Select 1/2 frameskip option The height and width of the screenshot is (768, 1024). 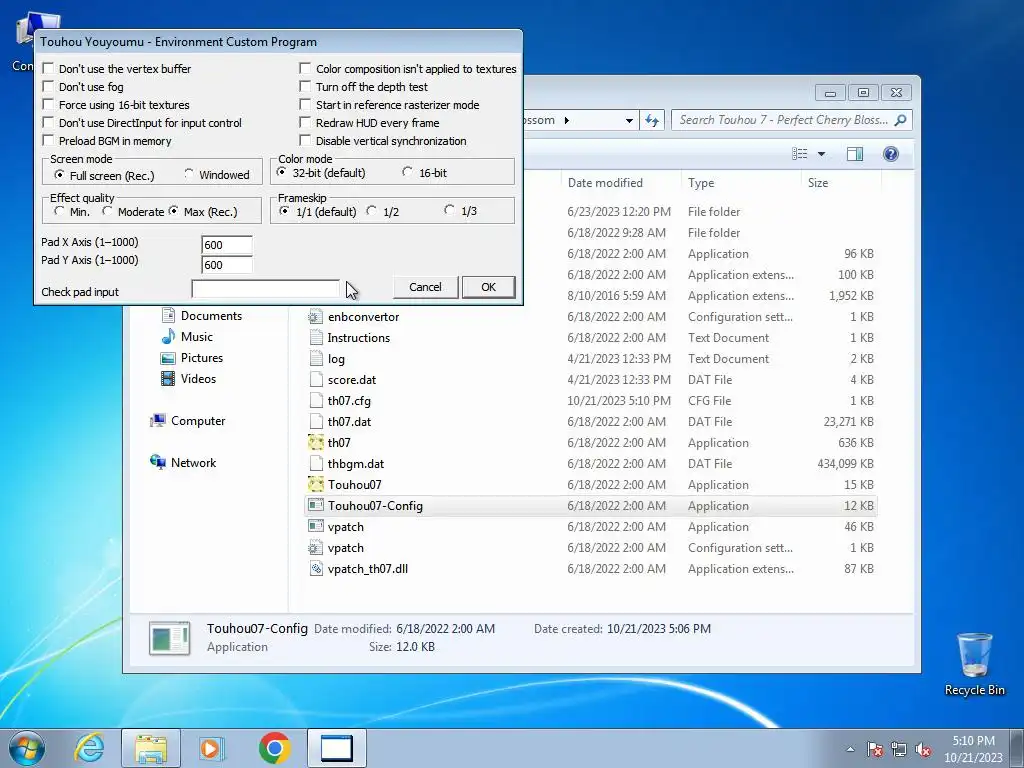coord(372,211)
